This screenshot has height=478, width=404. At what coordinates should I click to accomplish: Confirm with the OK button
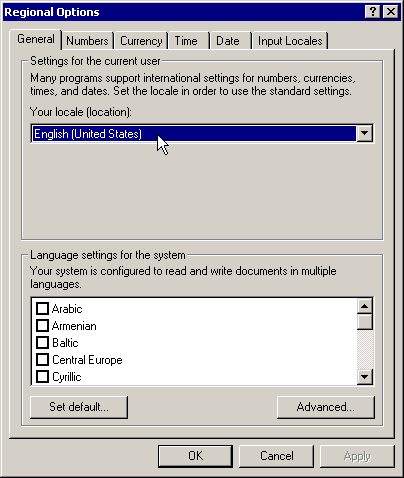(x=195, y=456)
